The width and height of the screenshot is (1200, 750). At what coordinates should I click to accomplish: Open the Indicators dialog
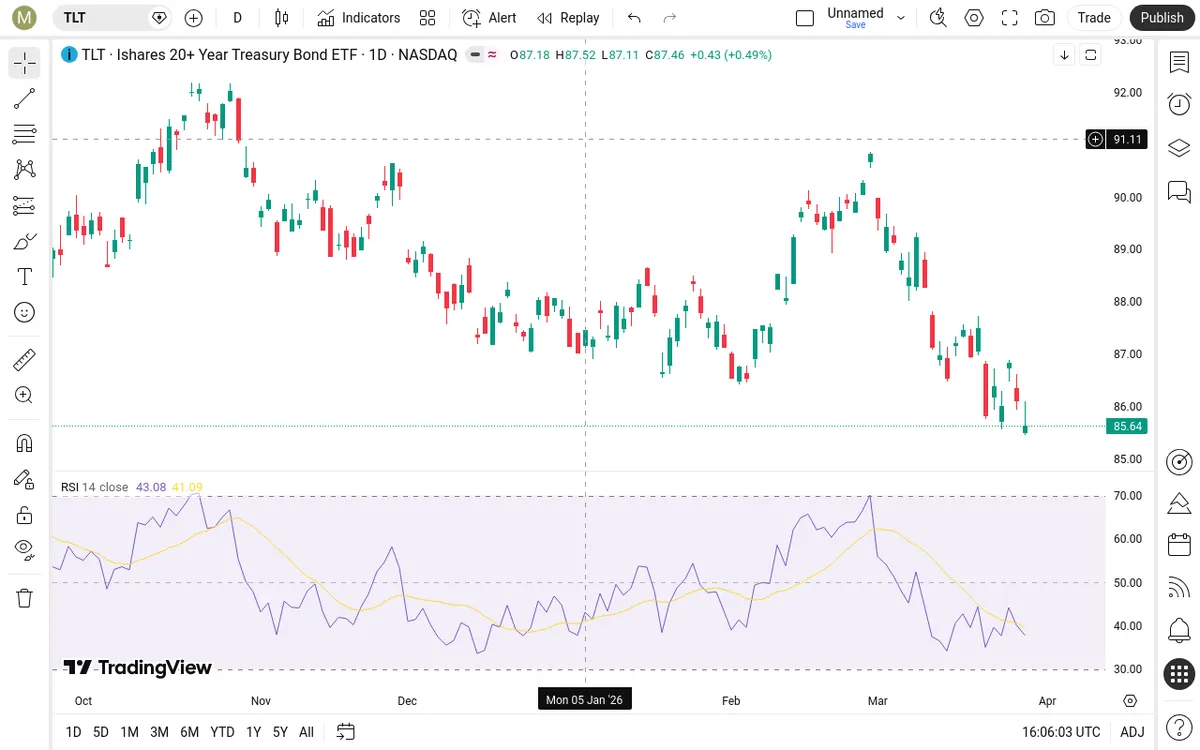[x=359, y=17]
